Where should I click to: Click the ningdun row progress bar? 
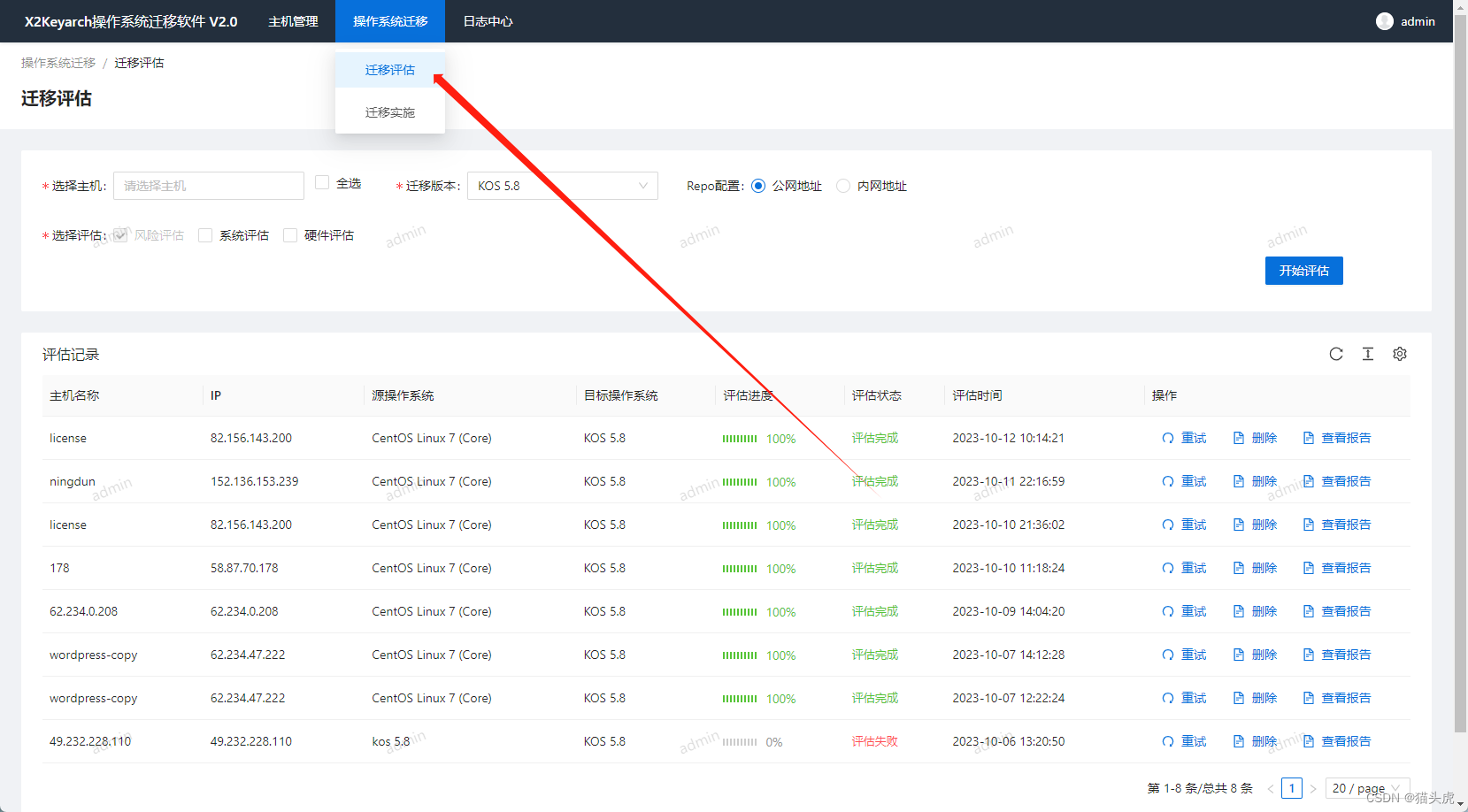tap(740, 482)
